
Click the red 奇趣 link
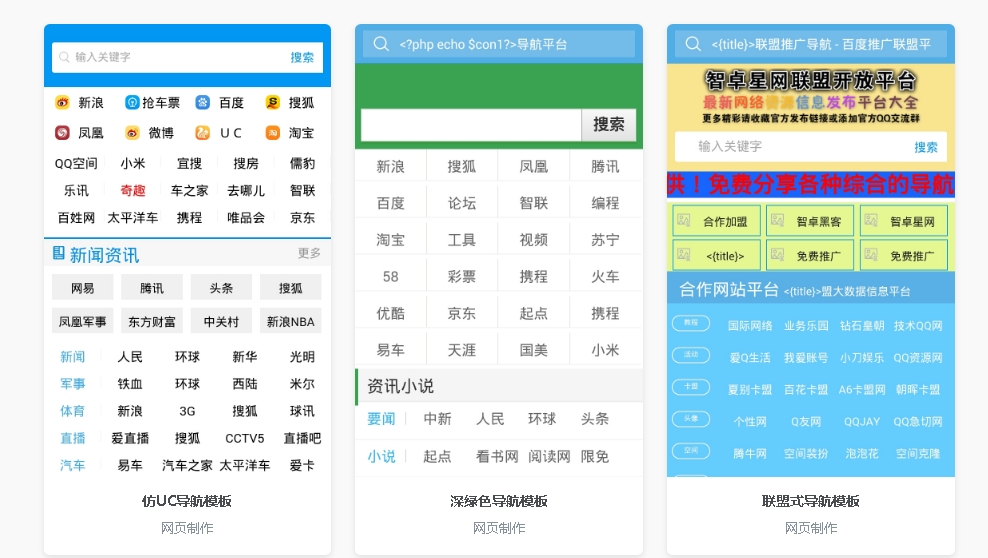[x=133, y=190]
